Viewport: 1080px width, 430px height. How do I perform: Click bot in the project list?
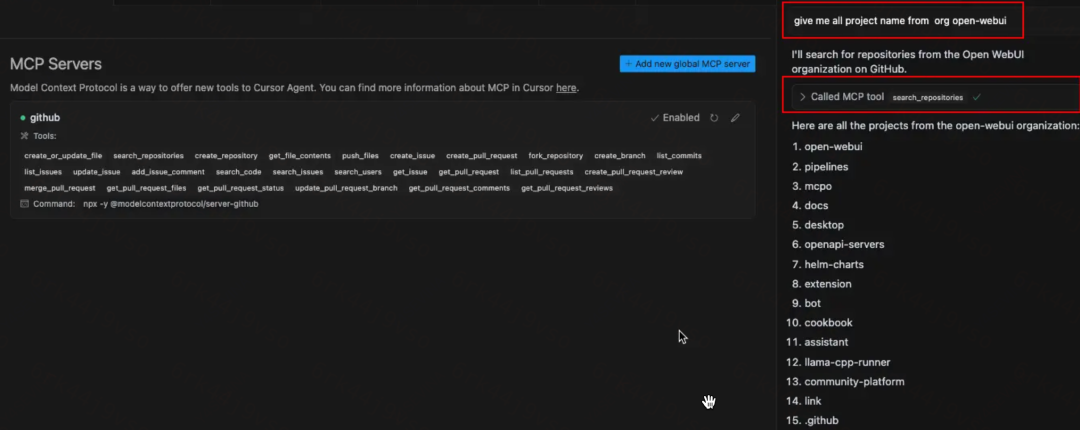[x=813, y=303]
